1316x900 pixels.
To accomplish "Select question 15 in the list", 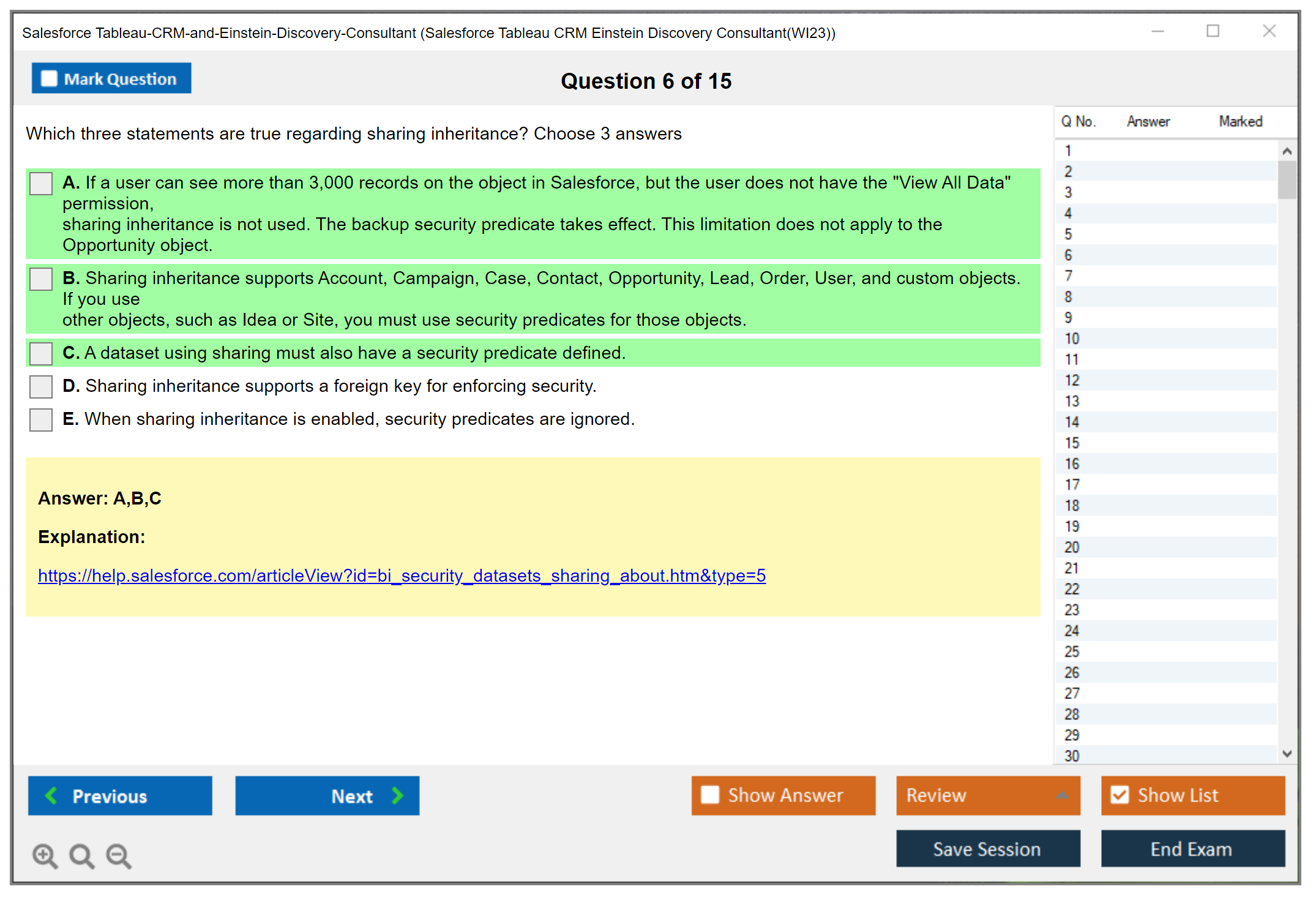I will [x=1072, y=443].
